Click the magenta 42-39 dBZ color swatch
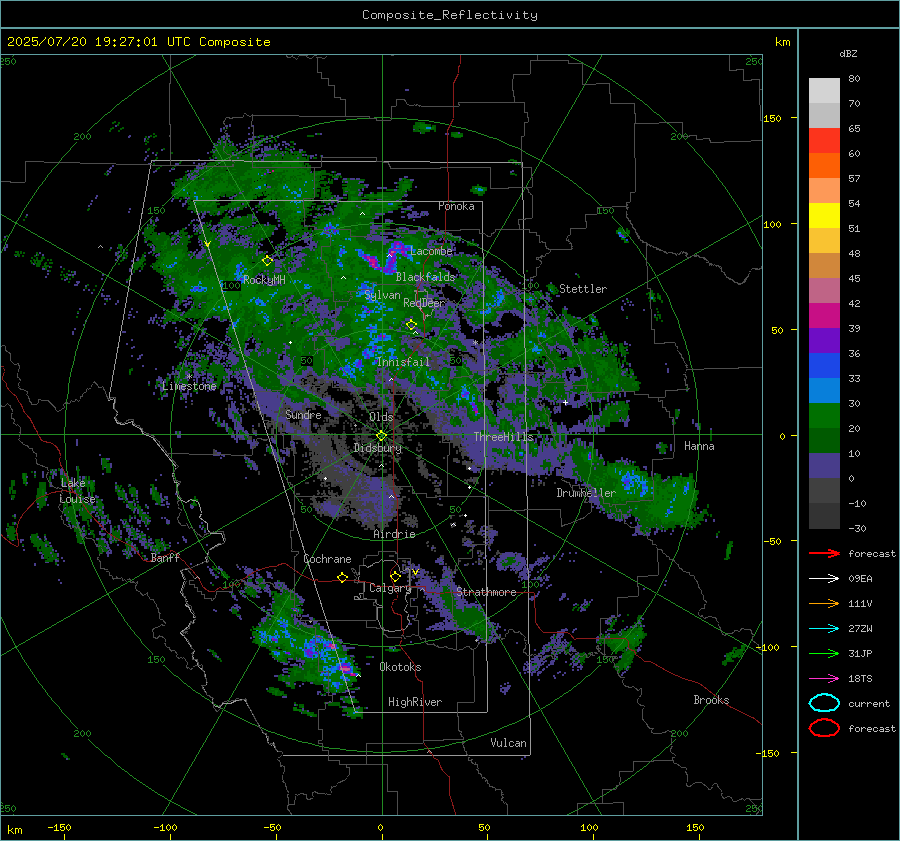The width and height of the screenshot is (900, 841). pos(824,316)
